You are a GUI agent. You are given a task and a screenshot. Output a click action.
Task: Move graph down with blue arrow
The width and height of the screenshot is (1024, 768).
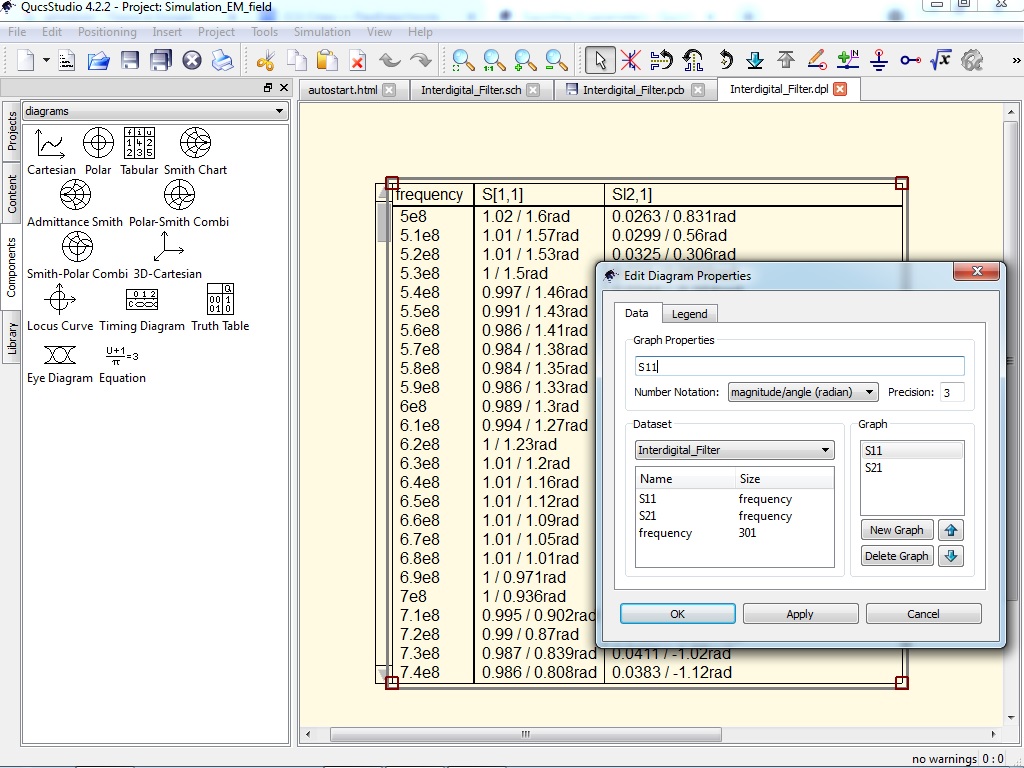951,556
